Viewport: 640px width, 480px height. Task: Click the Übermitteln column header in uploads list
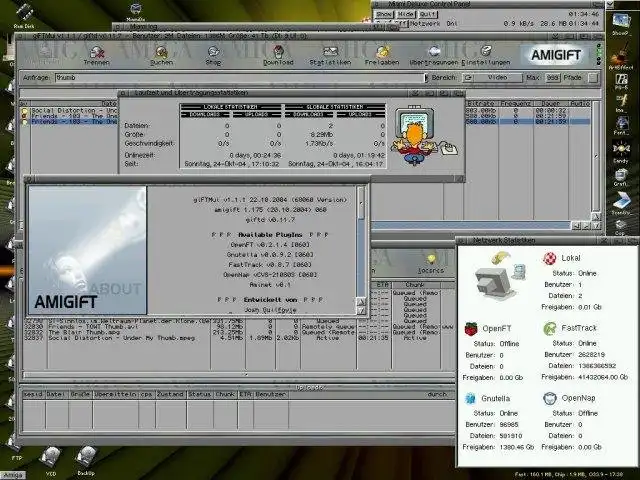[x=115, y=394]
